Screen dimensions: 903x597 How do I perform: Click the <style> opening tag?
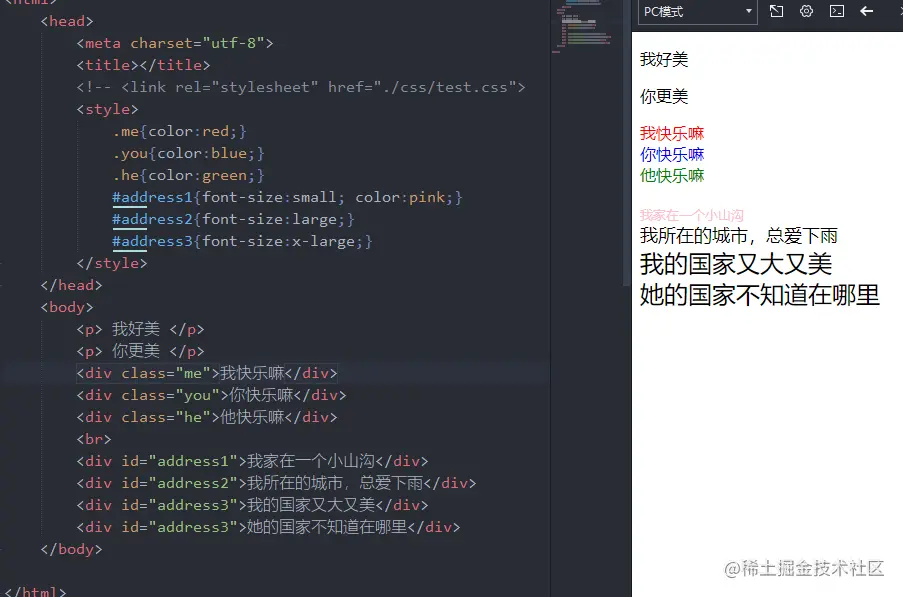click(x=107, y=109)
